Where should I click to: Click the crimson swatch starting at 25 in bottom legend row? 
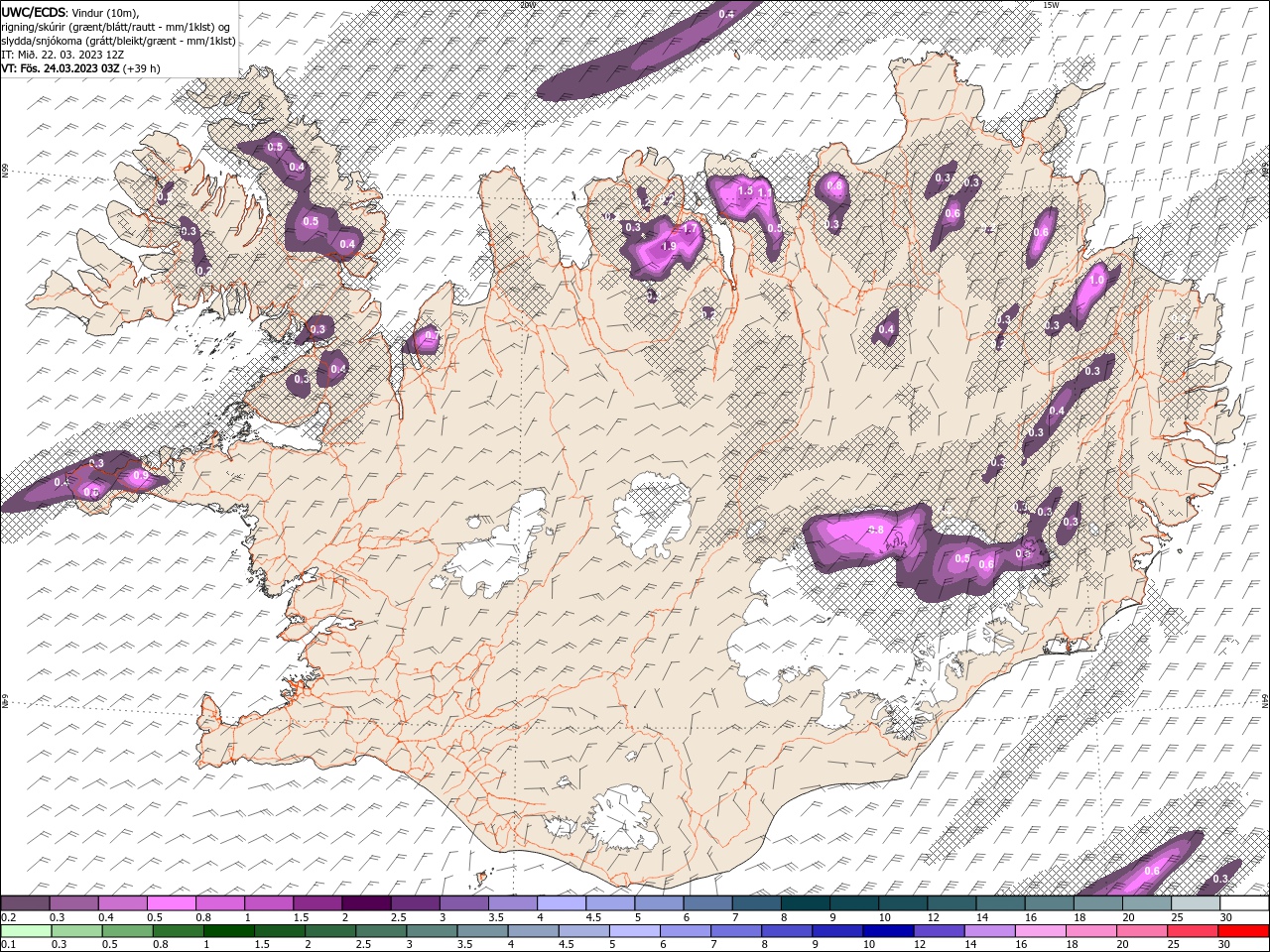pyautogui.click(x=1194, y=931)
